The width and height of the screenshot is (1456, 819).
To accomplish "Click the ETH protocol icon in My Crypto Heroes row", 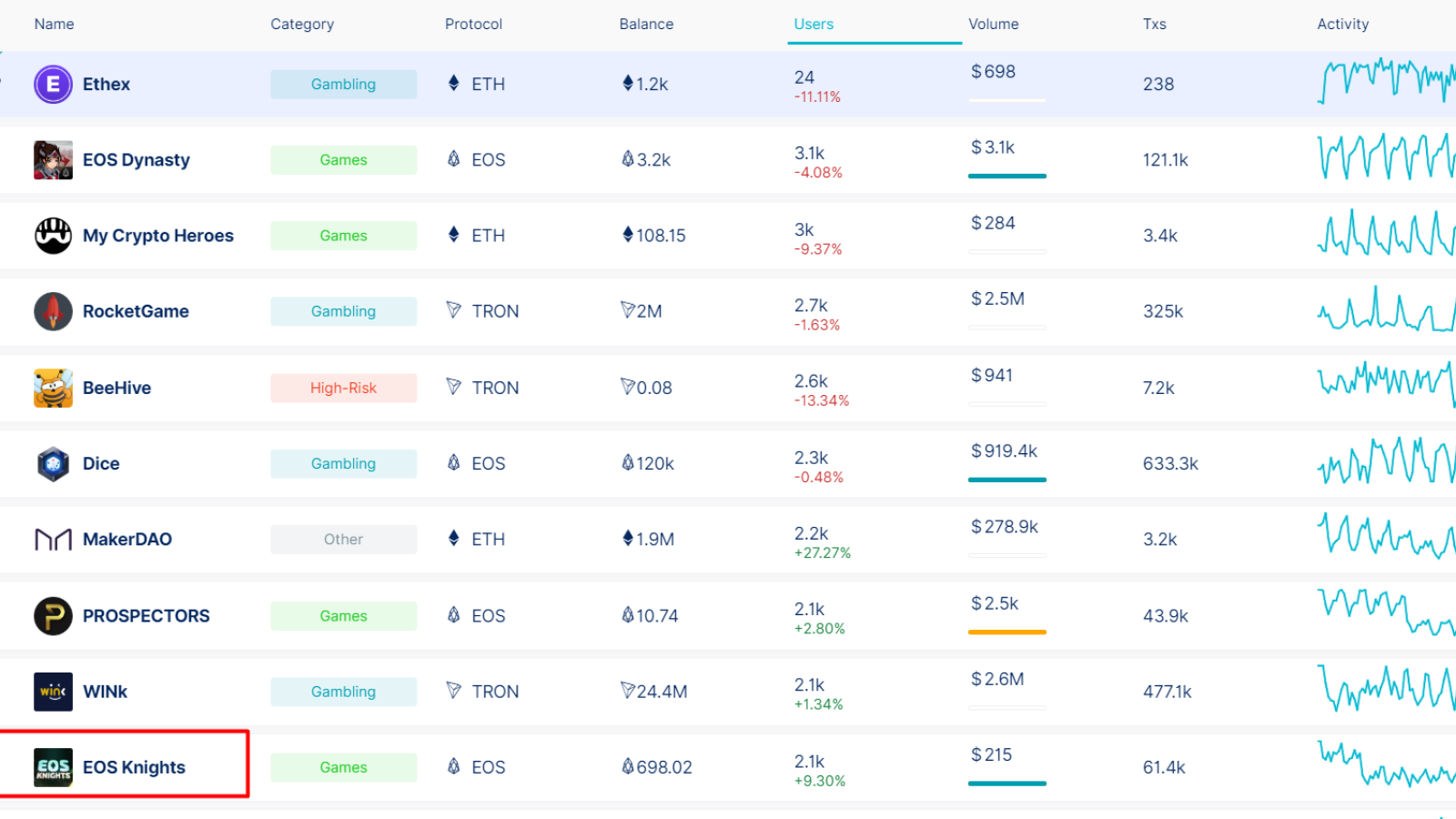I will click(x=454, y=235).
